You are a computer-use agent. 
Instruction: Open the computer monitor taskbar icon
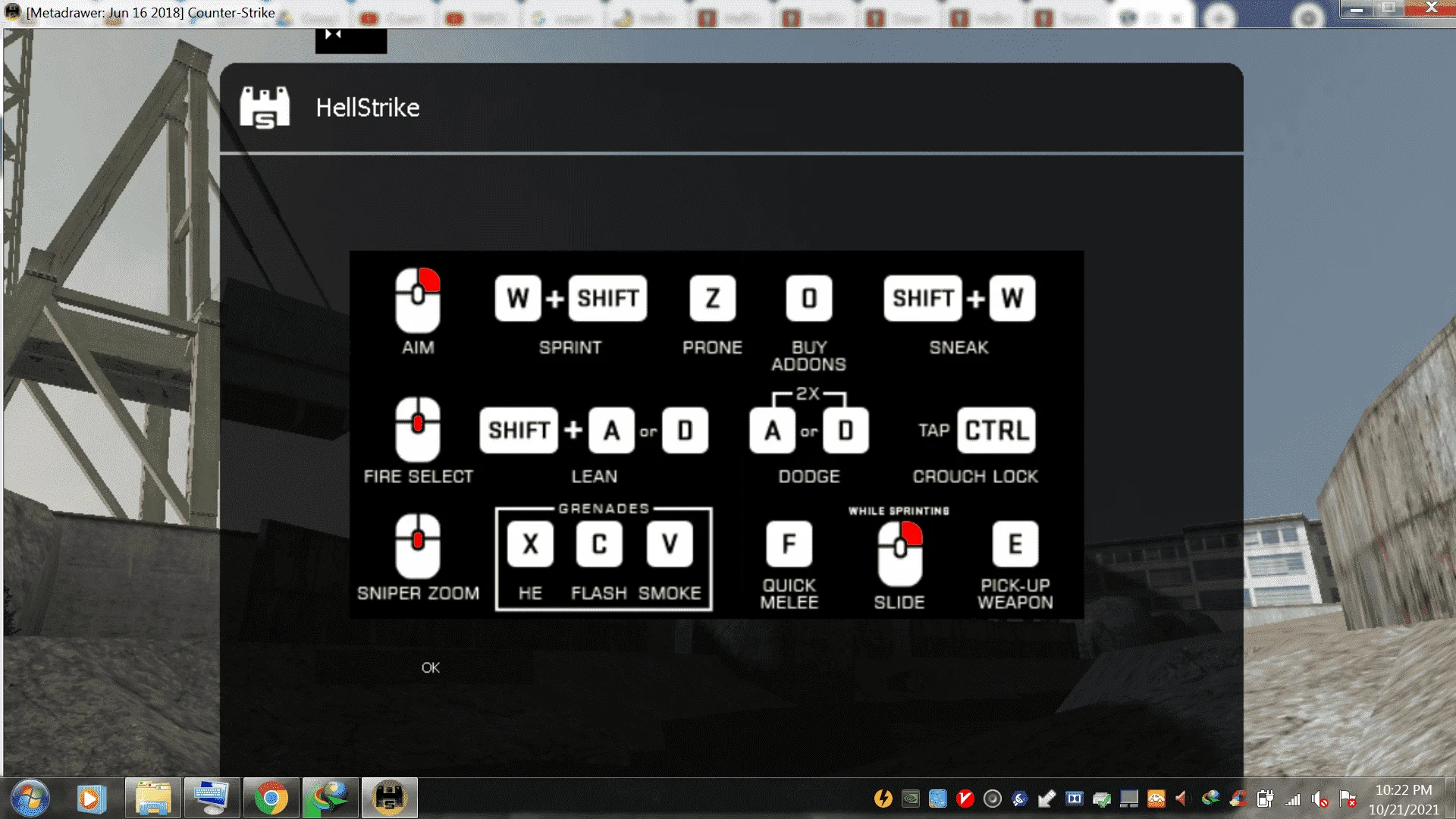pos(212,799)
